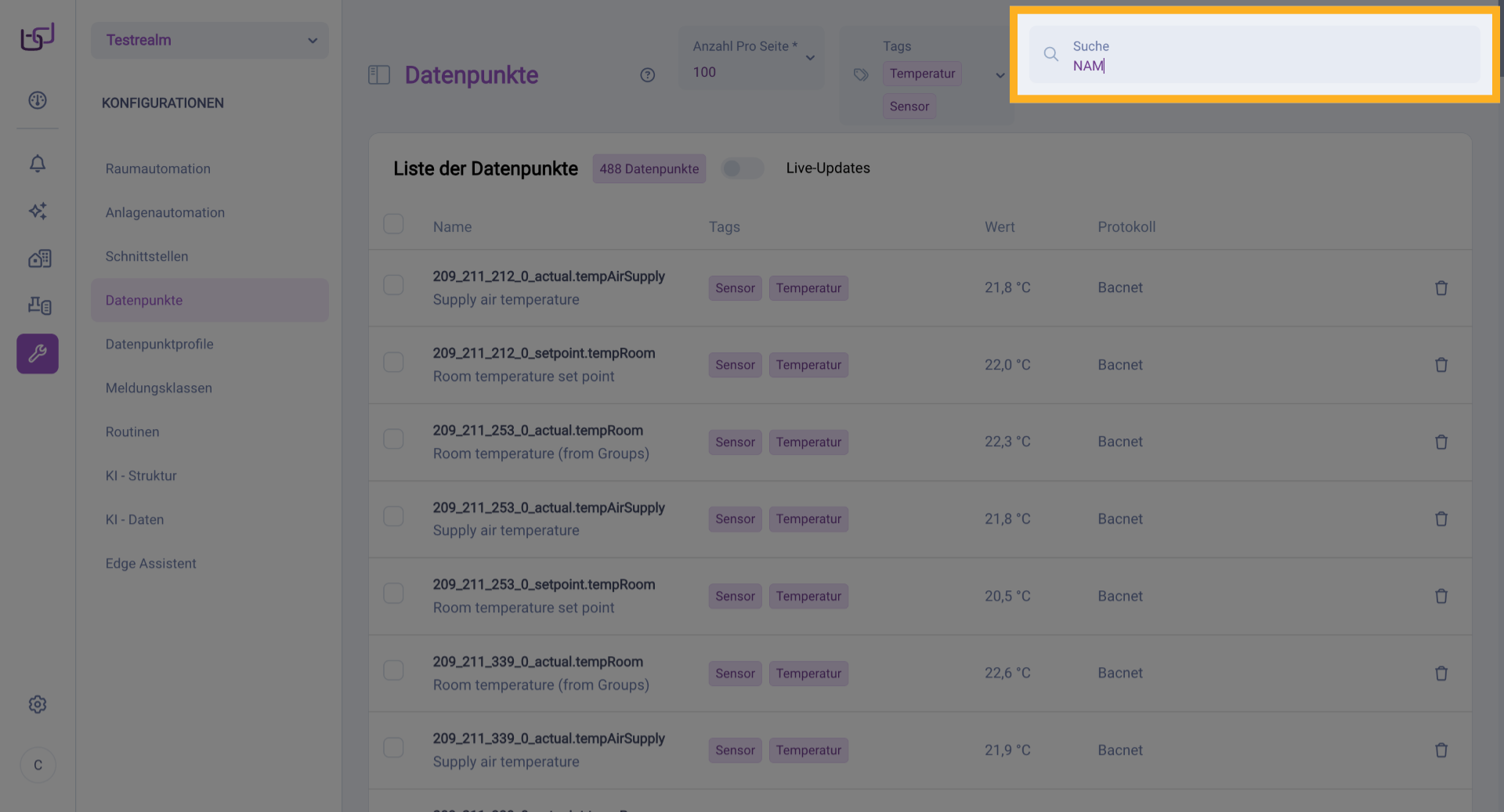1504x812 pixels.
Task: Click the sparkles AI icon in sidebar
Action: click(38, 211)
